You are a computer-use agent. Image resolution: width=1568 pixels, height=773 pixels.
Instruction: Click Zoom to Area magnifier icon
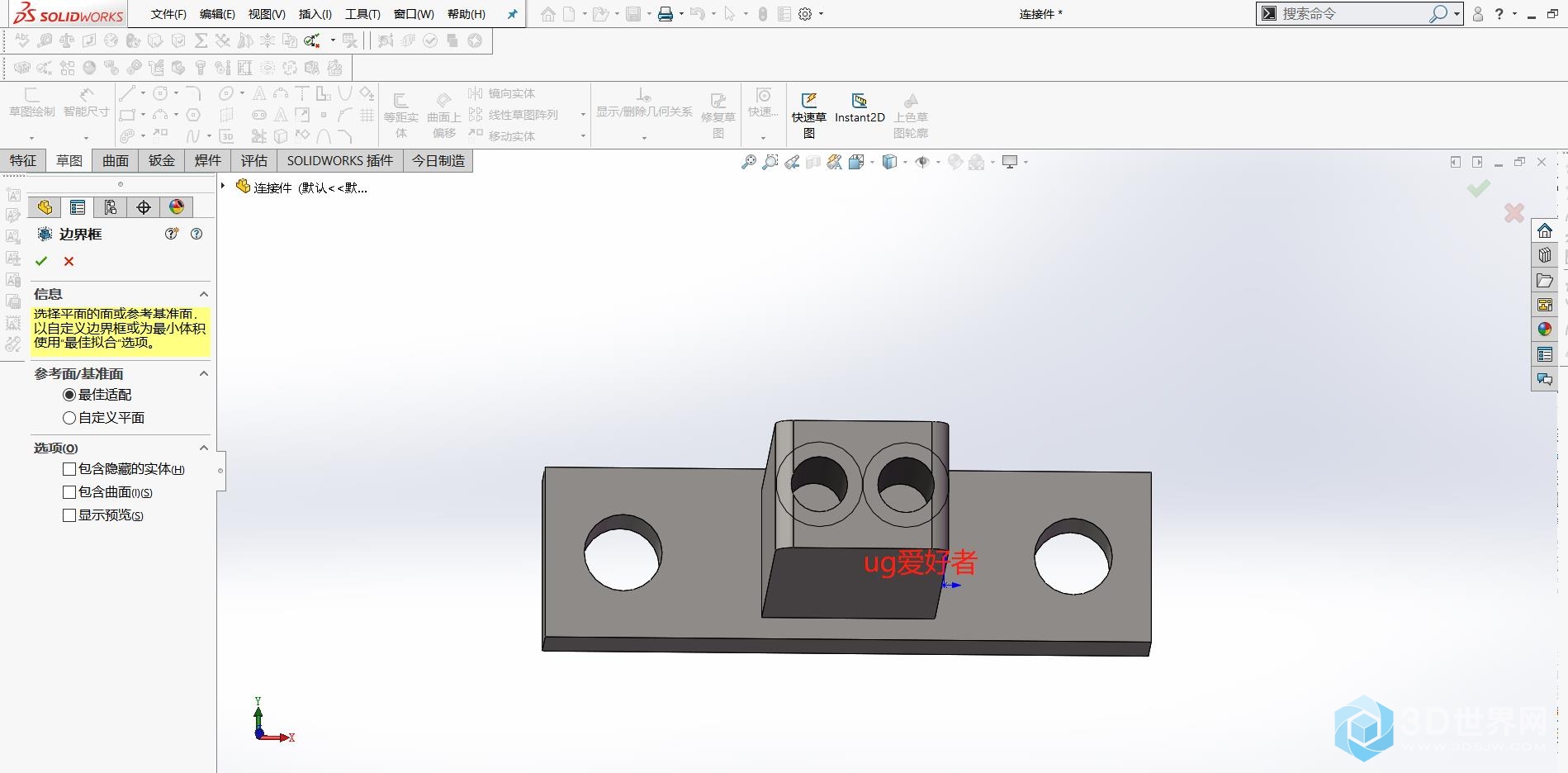coord(770,162)
